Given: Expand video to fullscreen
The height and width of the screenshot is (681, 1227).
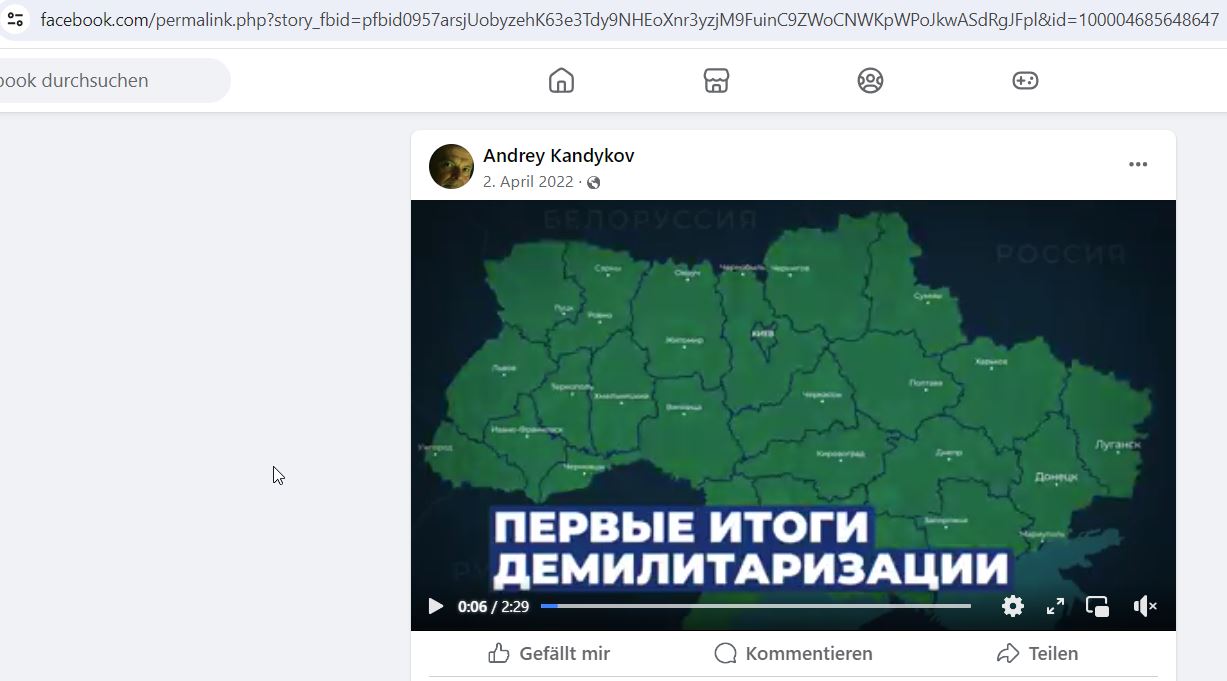Looking at the screenshot, I should coord(1055,606).
